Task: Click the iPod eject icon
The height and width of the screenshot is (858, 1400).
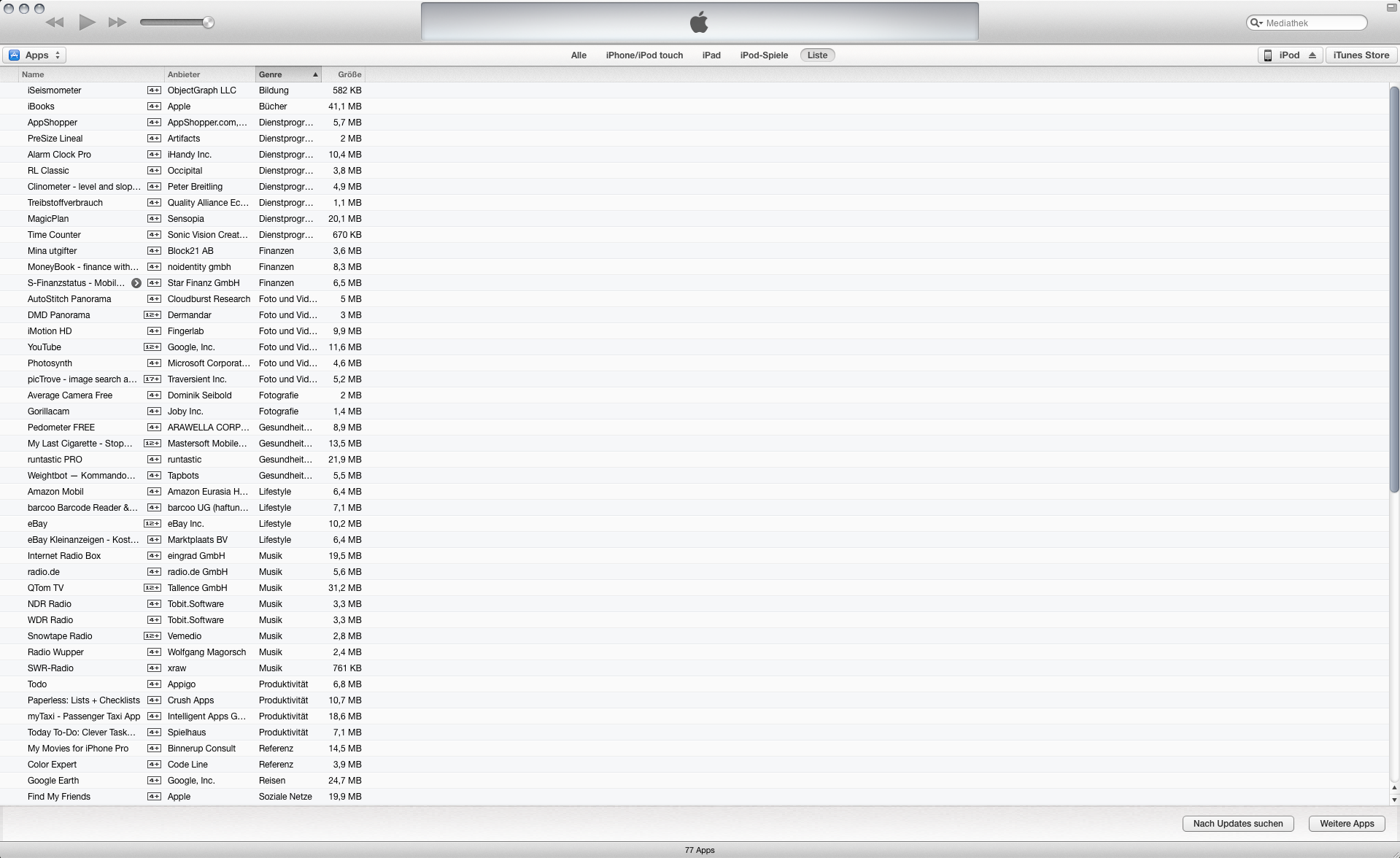Action: [x=1312, y=55]
